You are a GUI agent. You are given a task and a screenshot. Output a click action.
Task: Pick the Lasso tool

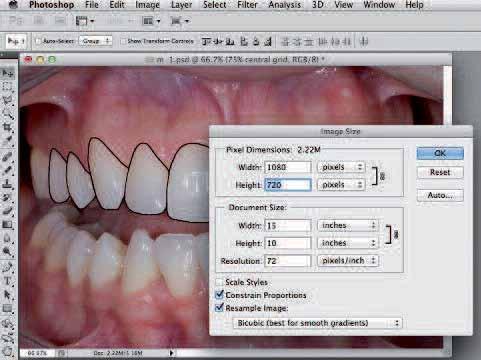(x=7, y=100)
